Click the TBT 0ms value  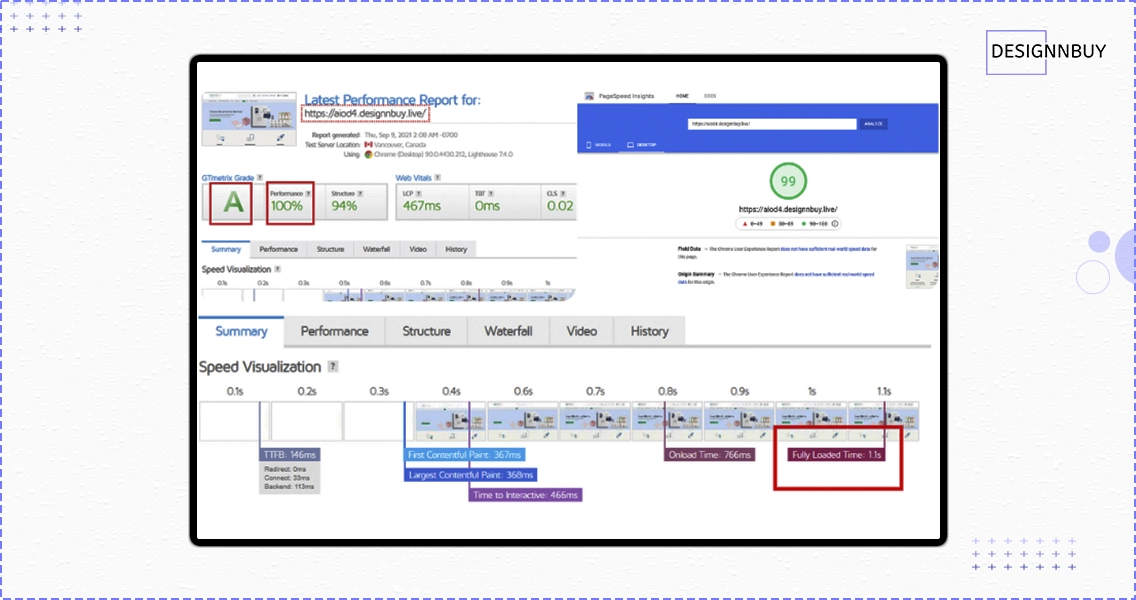487,206
